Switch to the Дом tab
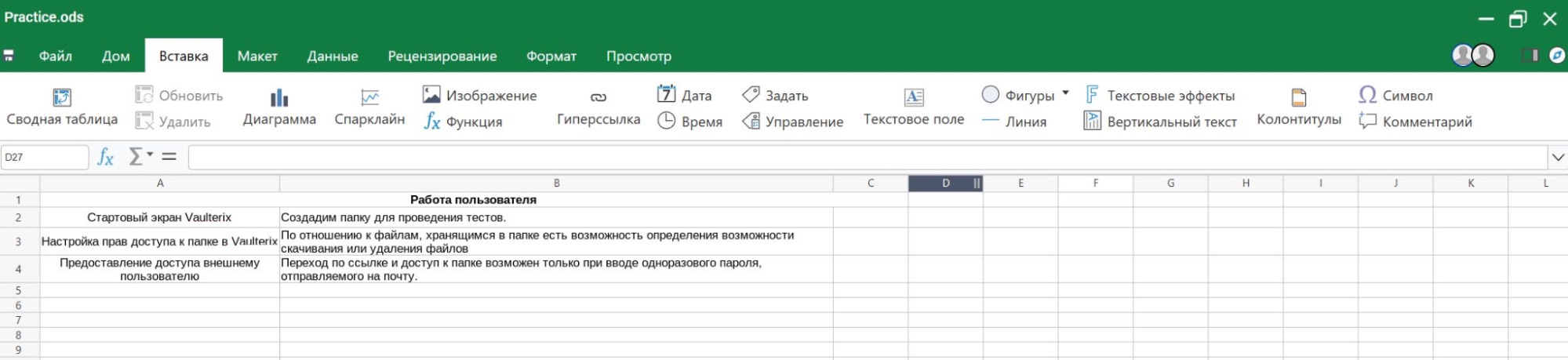This screenshot has height=360, width=1568. pos(116,56)
